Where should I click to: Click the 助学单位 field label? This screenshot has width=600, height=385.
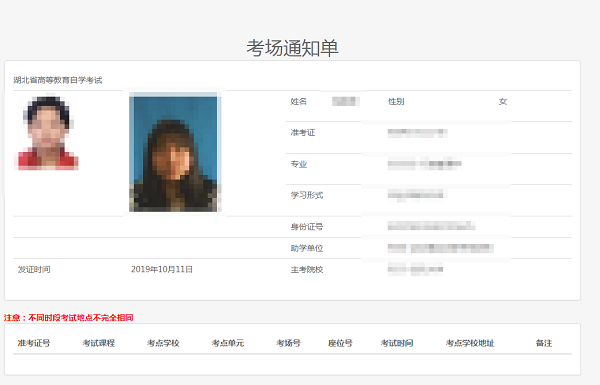point(307,248)
